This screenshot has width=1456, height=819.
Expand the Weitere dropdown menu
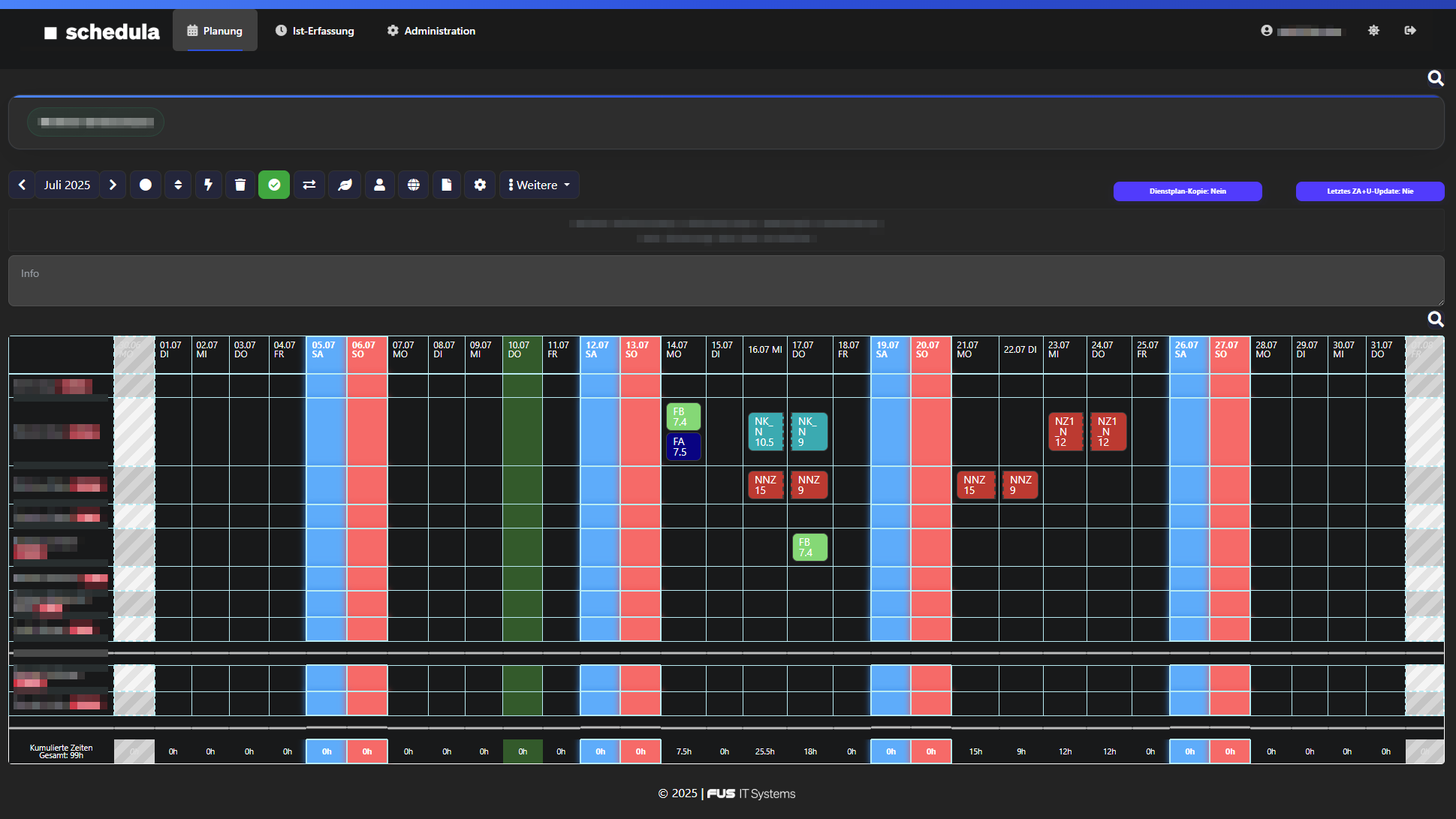pos(539,185)
